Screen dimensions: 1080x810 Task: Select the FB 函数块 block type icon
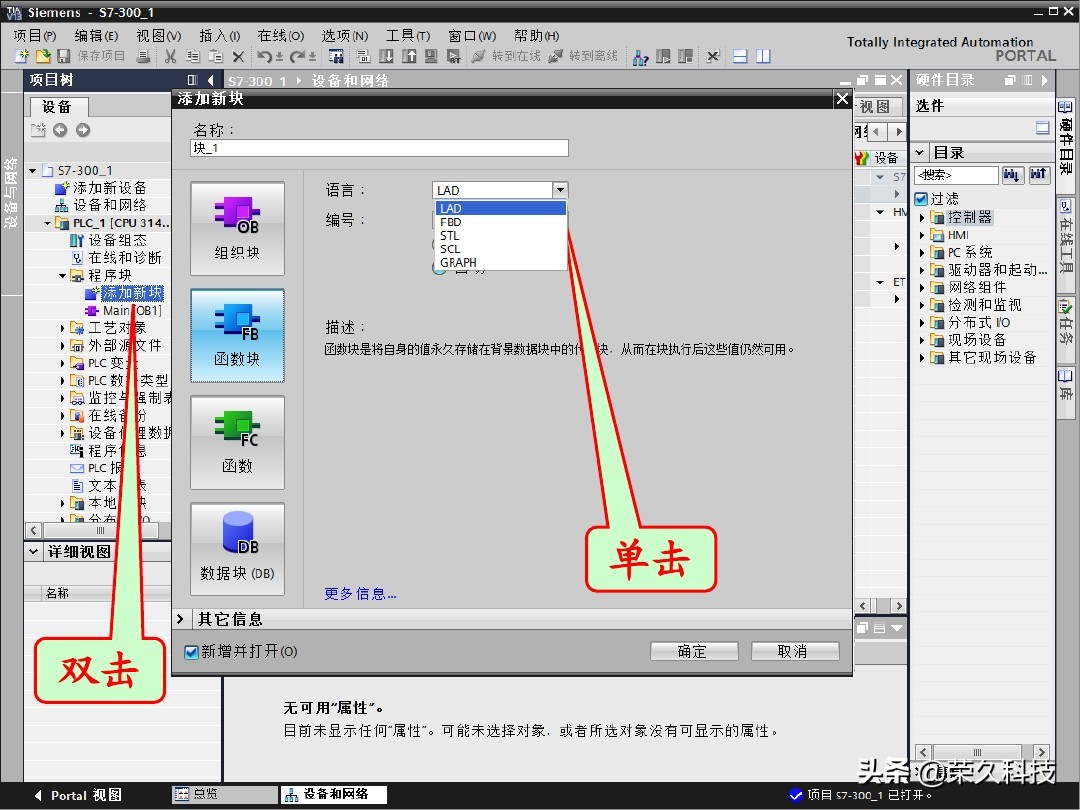tap(237, 336)
